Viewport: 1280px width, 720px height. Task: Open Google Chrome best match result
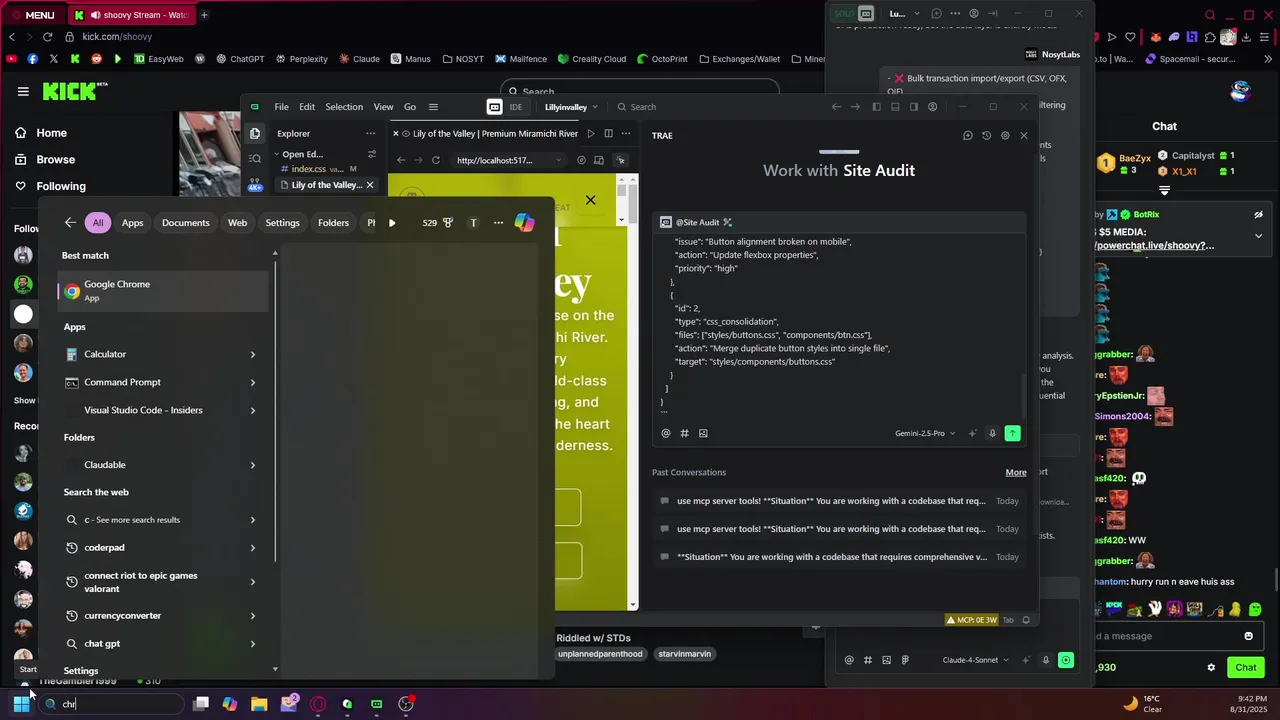(x=164, y=291)
